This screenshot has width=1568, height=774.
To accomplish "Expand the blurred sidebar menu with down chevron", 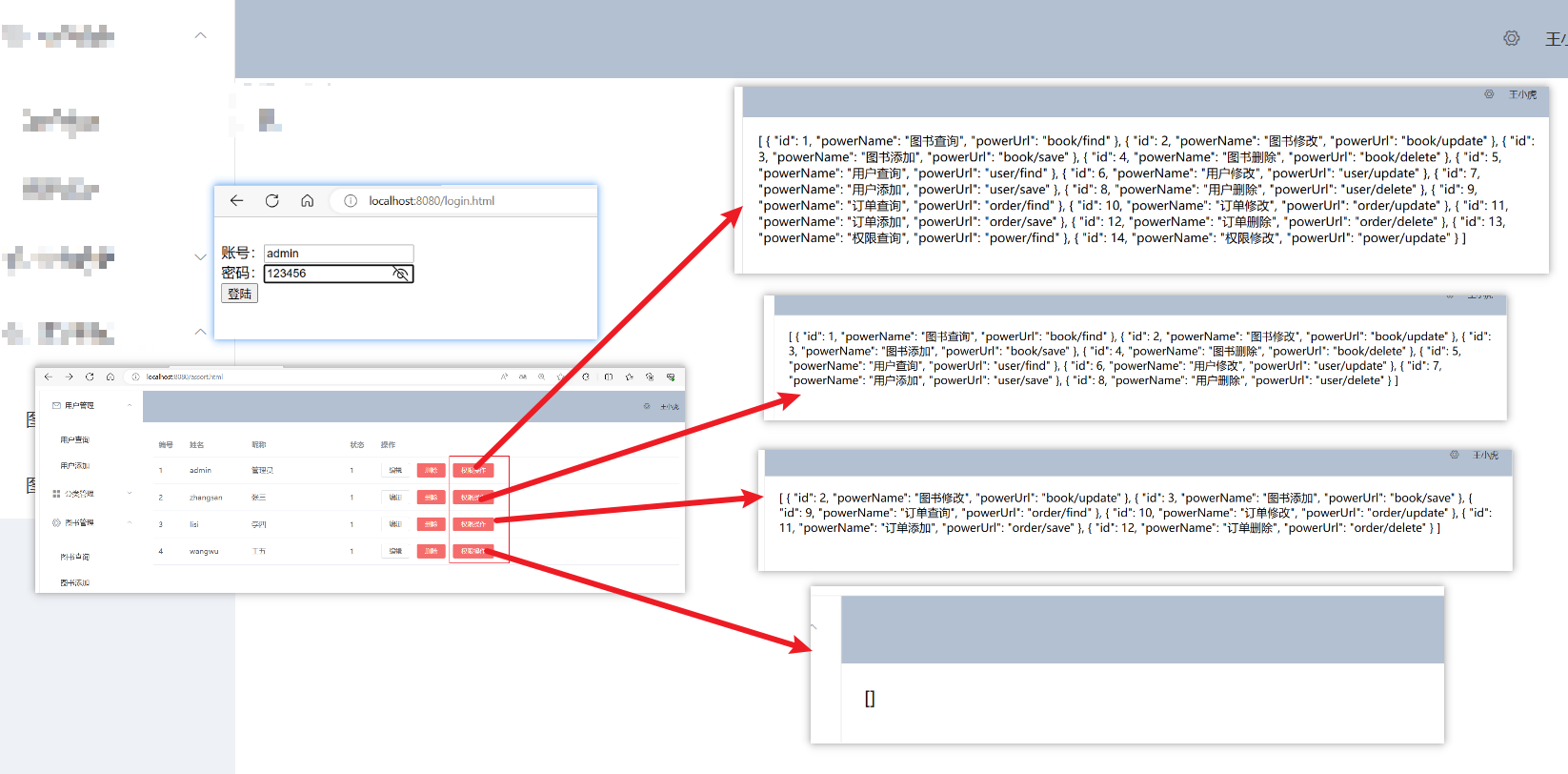I will [200, 256].
